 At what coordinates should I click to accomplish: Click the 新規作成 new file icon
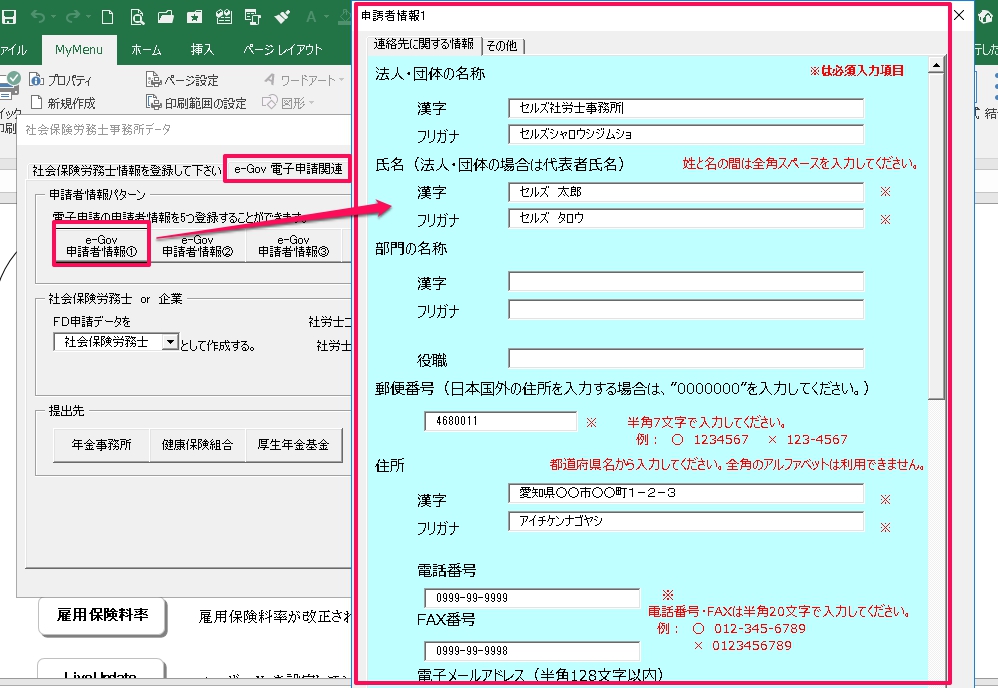coord(36,102)
